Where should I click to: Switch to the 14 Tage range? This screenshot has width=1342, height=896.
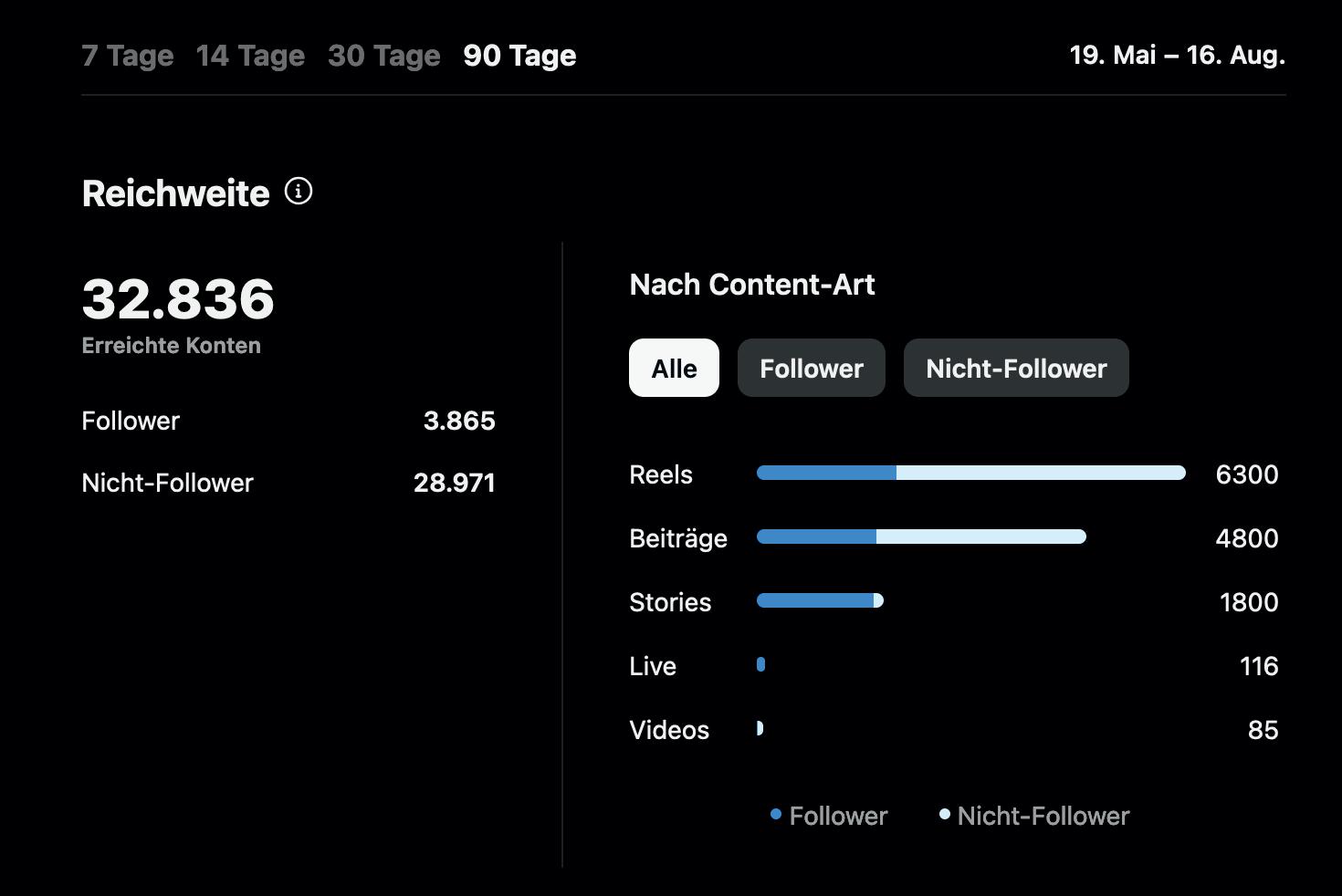pos(250,56)
